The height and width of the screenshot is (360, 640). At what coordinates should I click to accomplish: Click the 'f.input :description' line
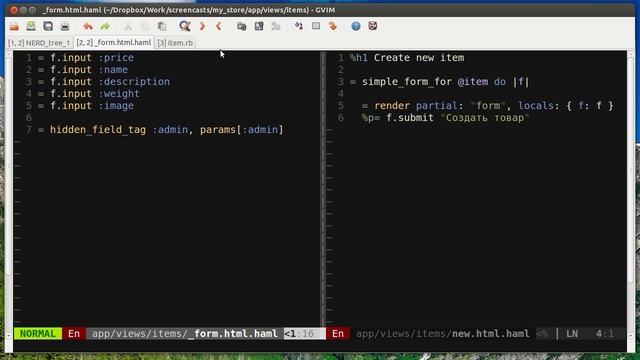click(104, 82)
